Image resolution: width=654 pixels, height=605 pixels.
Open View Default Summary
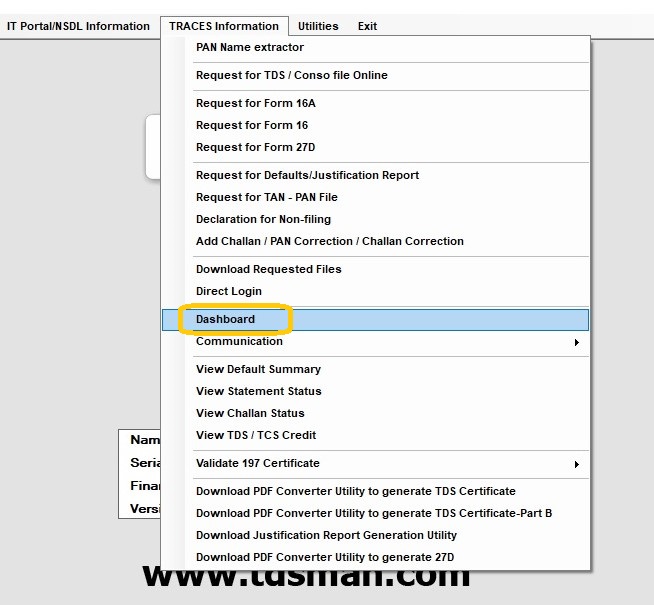(x=258, y=370)
